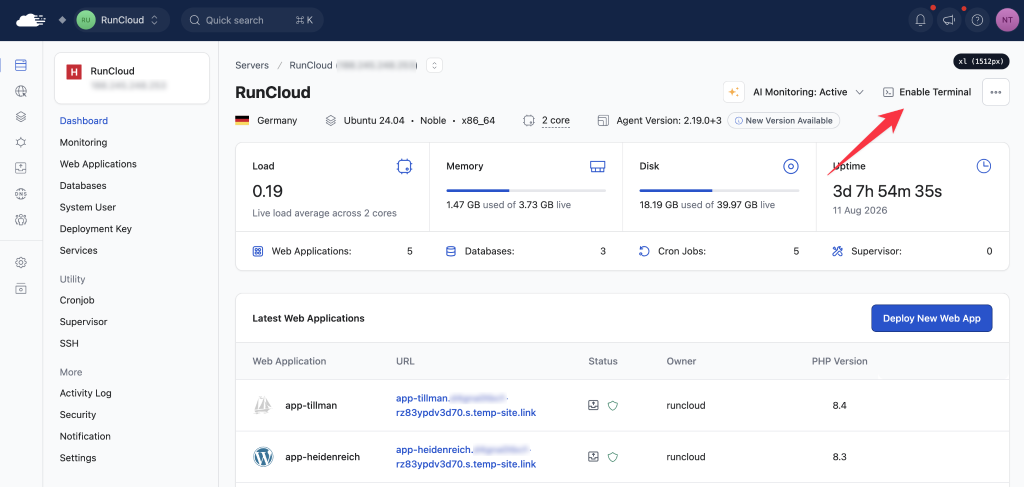The image size is (1024, 487).
Task: Click the Databases count row
Action: coord(526,251)
